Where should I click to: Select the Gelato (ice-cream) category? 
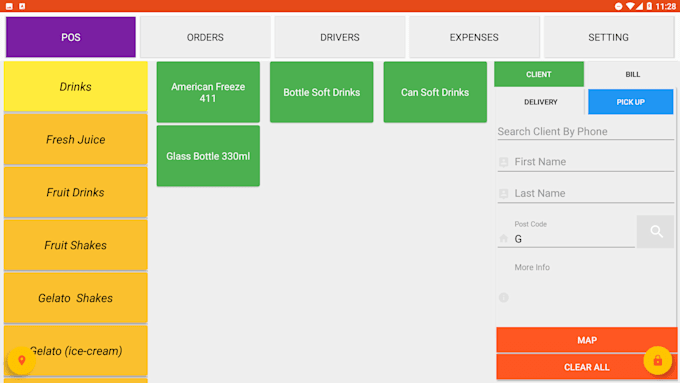[x=75, y=350]
